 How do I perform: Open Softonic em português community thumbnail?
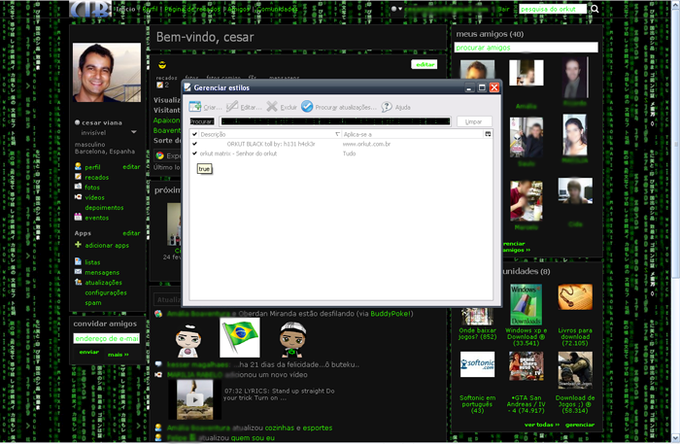[x=477, y=364]
